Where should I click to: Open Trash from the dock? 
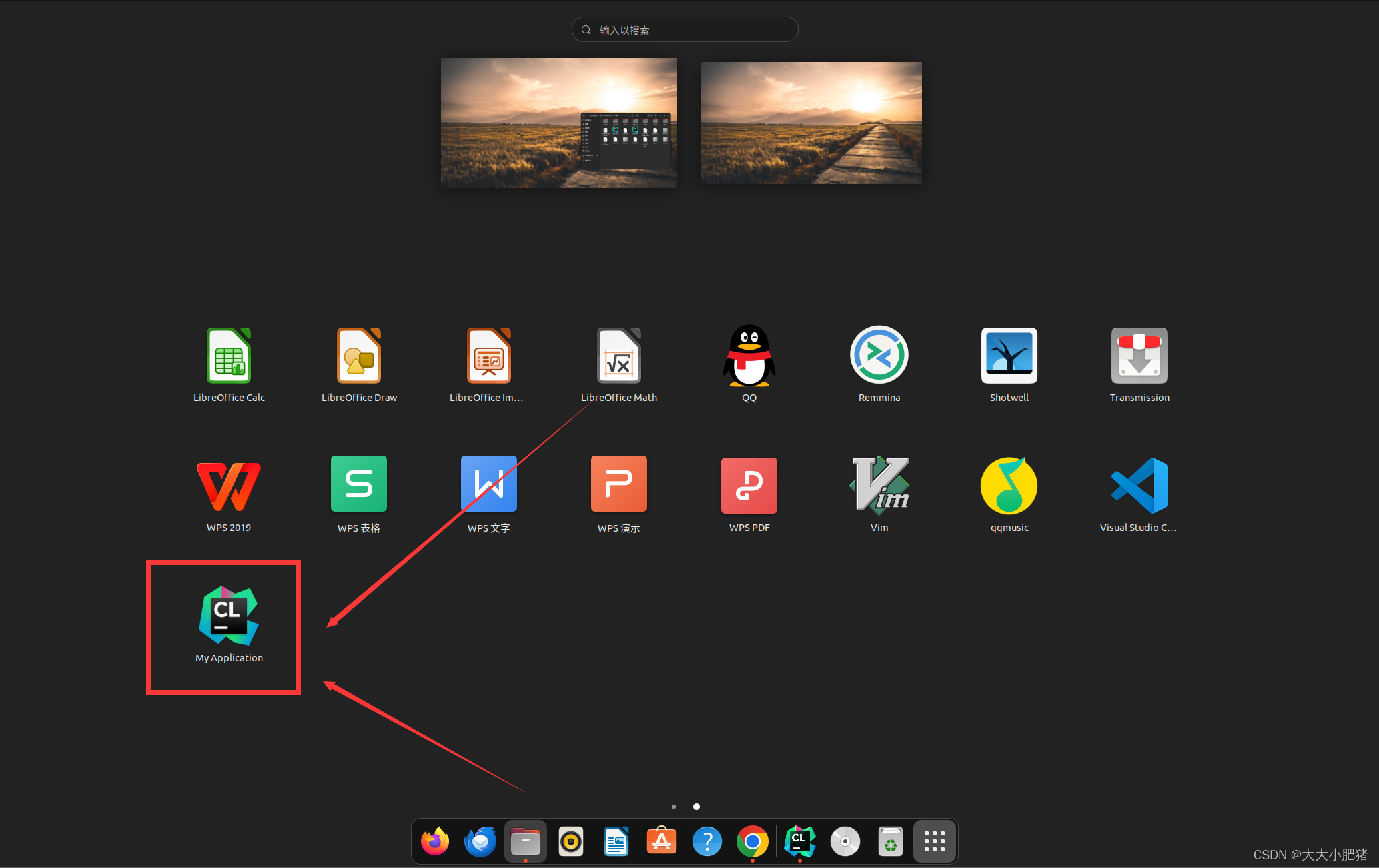(x=891, y=841)
